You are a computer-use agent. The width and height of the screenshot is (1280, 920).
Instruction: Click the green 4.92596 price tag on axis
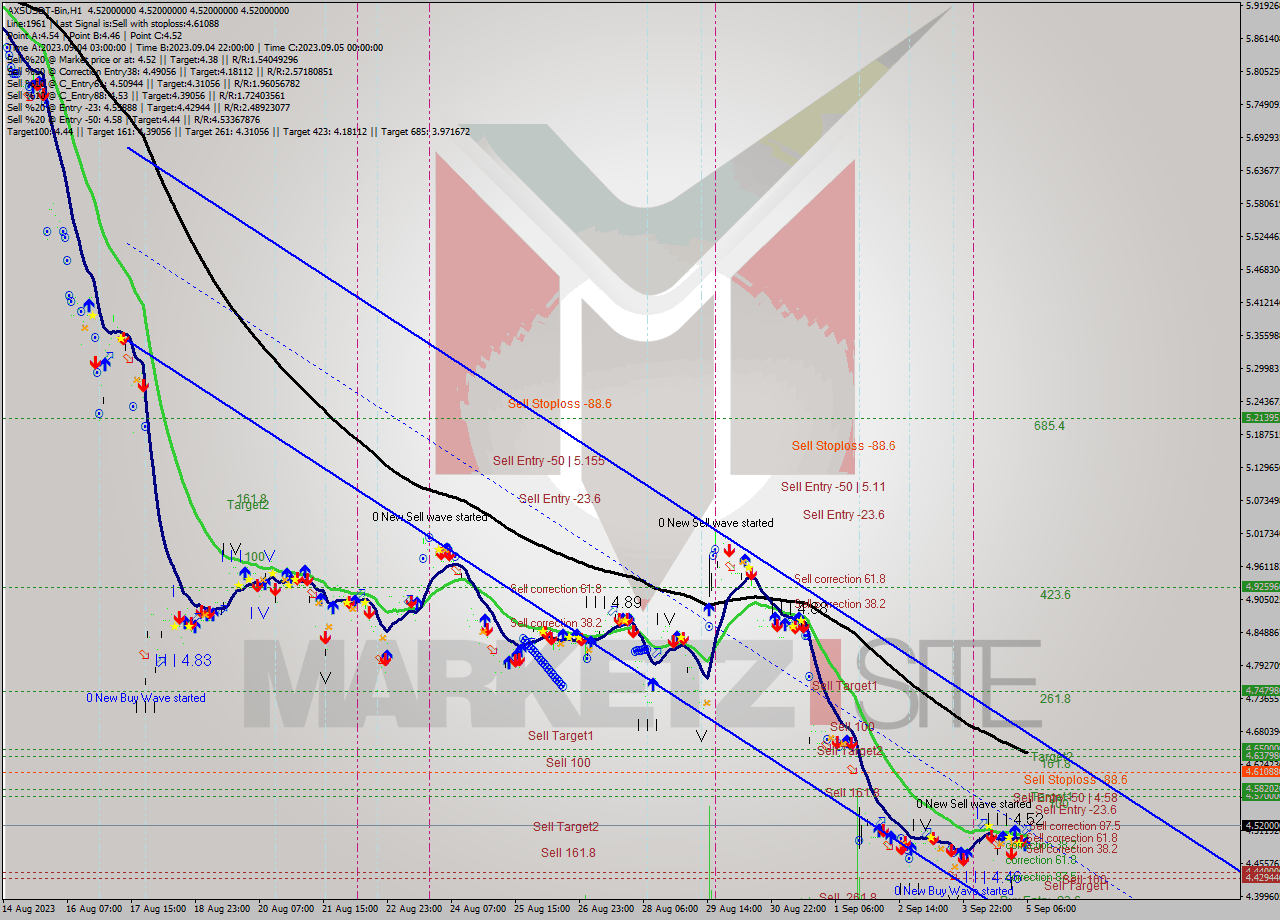tap(1260, 587)
